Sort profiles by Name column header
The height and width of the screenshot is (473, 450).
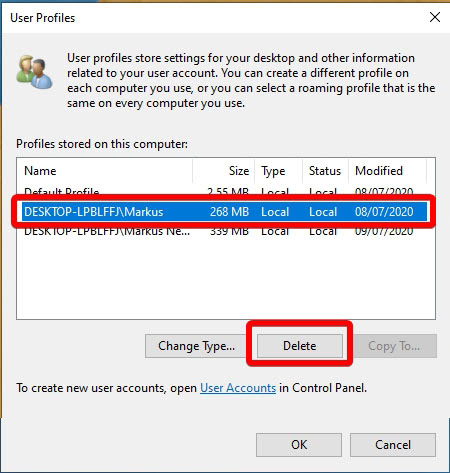[x=104, y=171]
